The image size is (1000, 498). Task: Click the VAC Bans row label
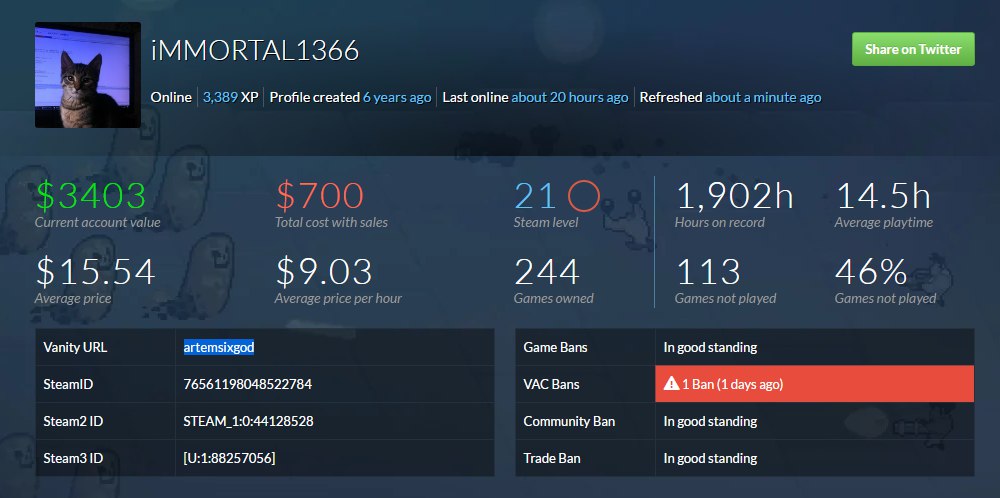coord(552,384)
